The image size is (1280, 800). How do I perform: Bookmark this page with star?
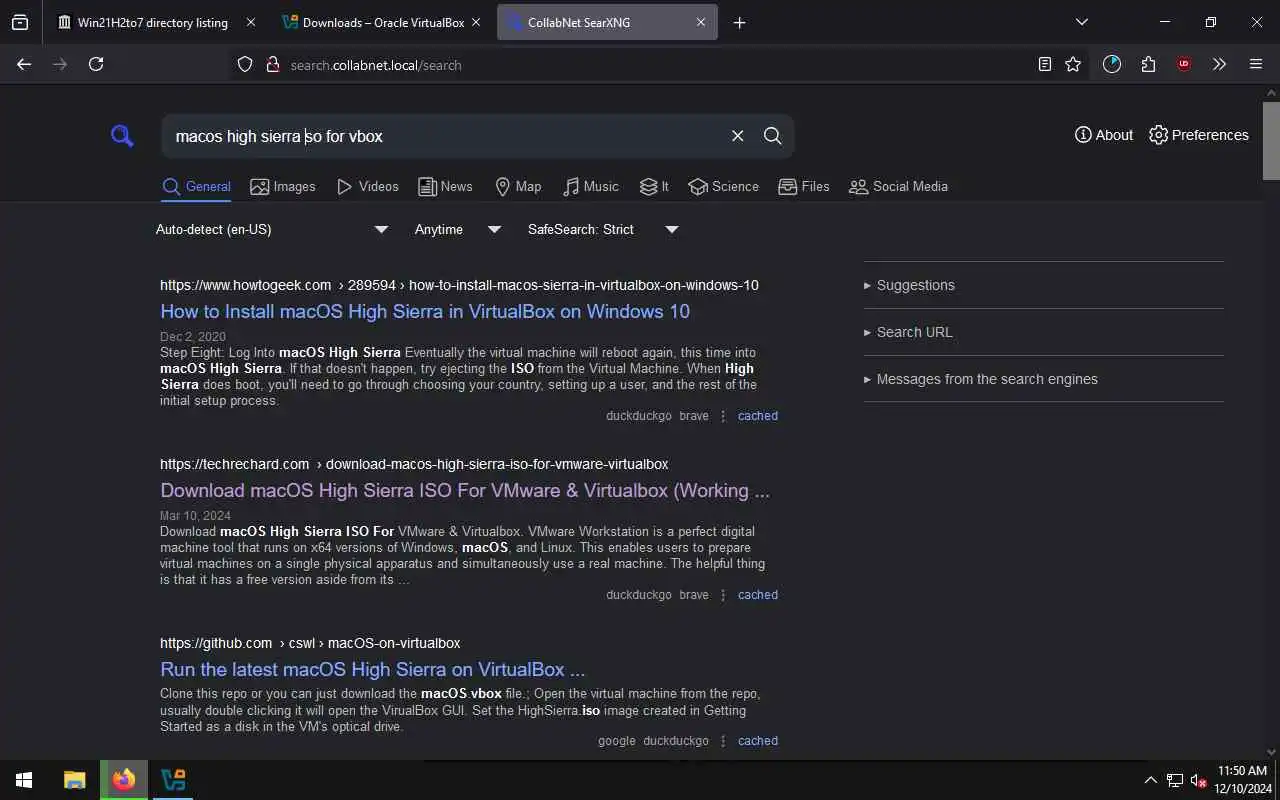coord(1073,64)
